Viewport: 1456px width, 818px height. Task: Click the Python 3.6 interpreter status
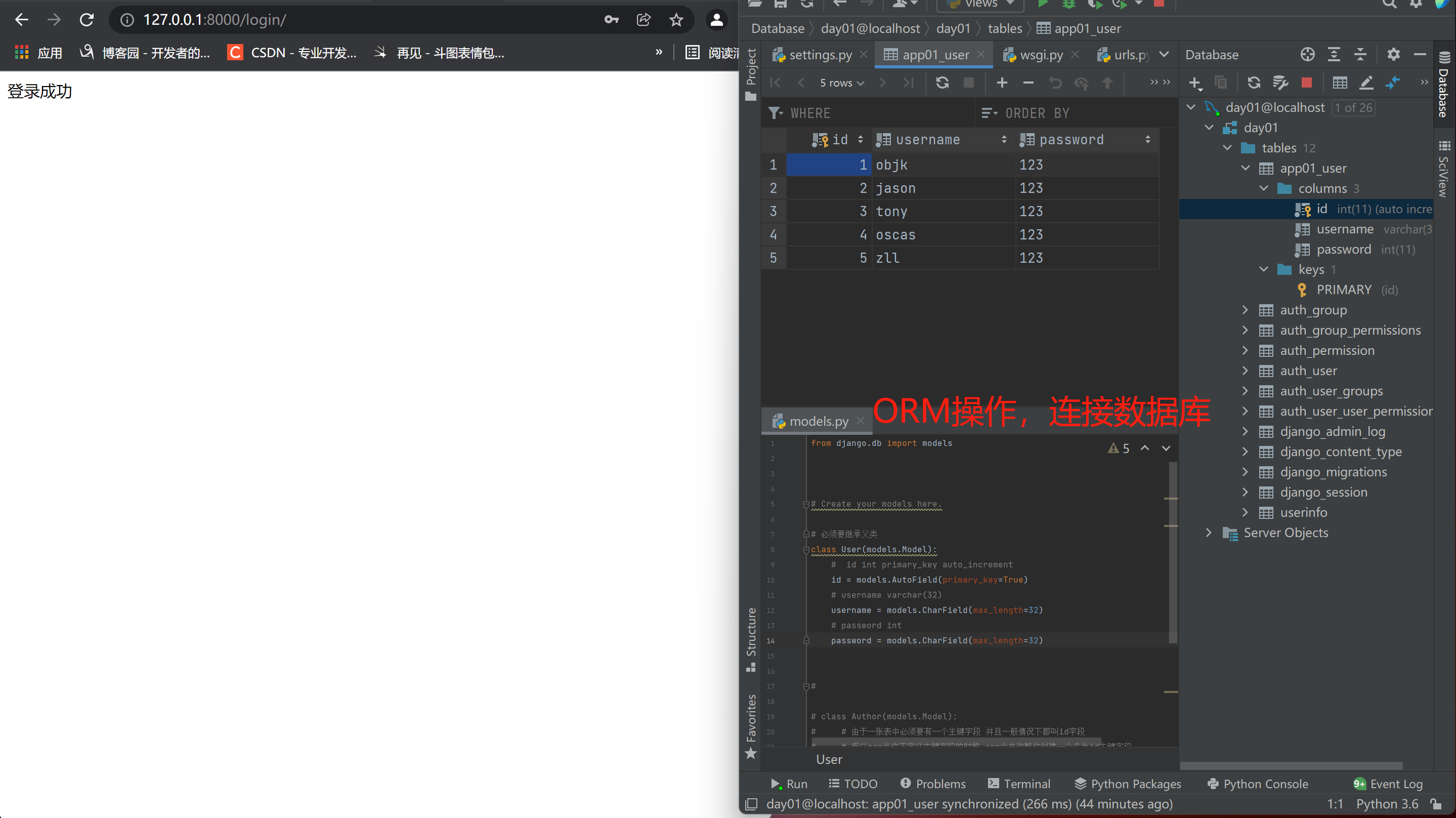(x=1387, y=804)
